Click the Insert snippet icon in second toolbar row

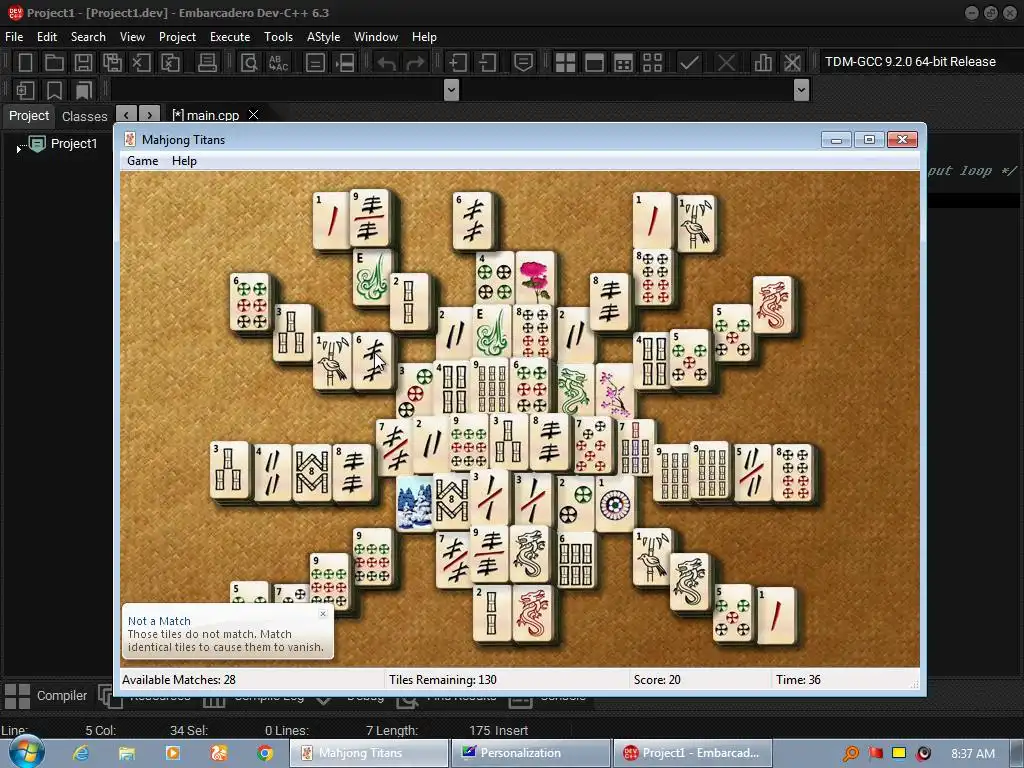(x=25, y=90)
